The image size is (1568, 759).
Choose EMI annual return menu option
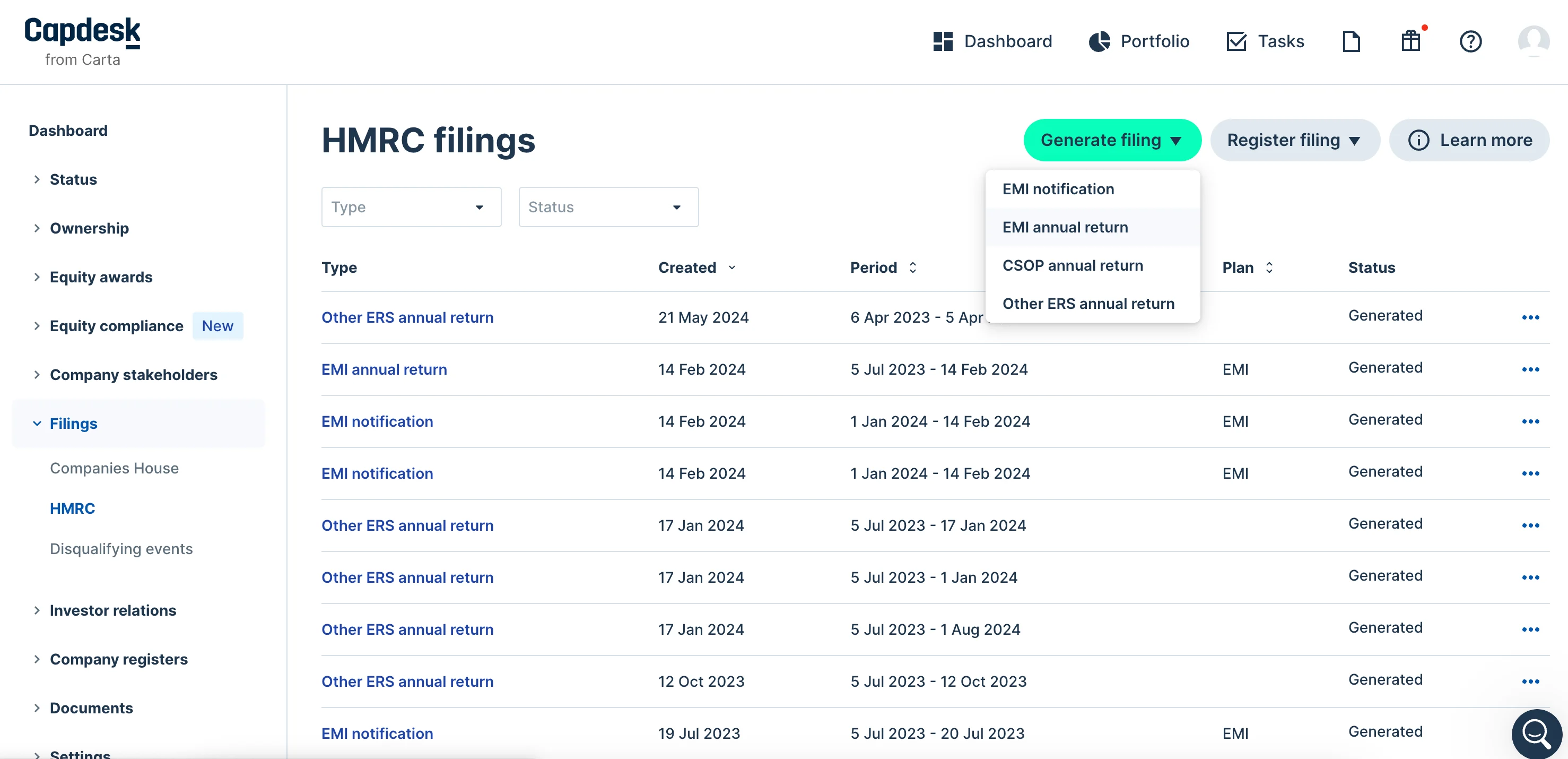coord(1093,227)
